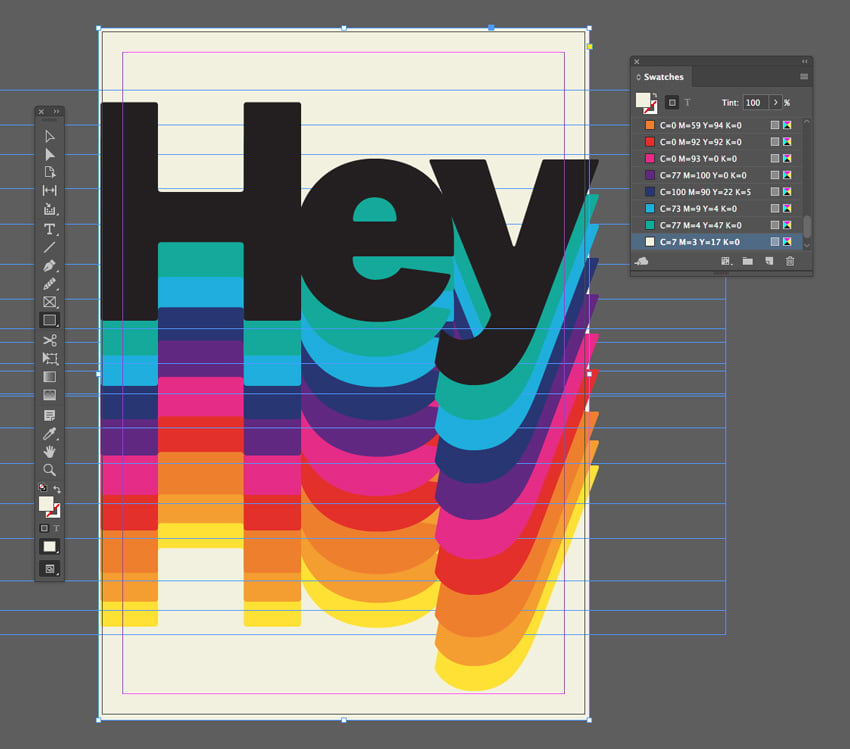Viewport: 850px width, 749px height.
Task: Reset to default fill and stroke in toolbox
Action: [42, 487]
